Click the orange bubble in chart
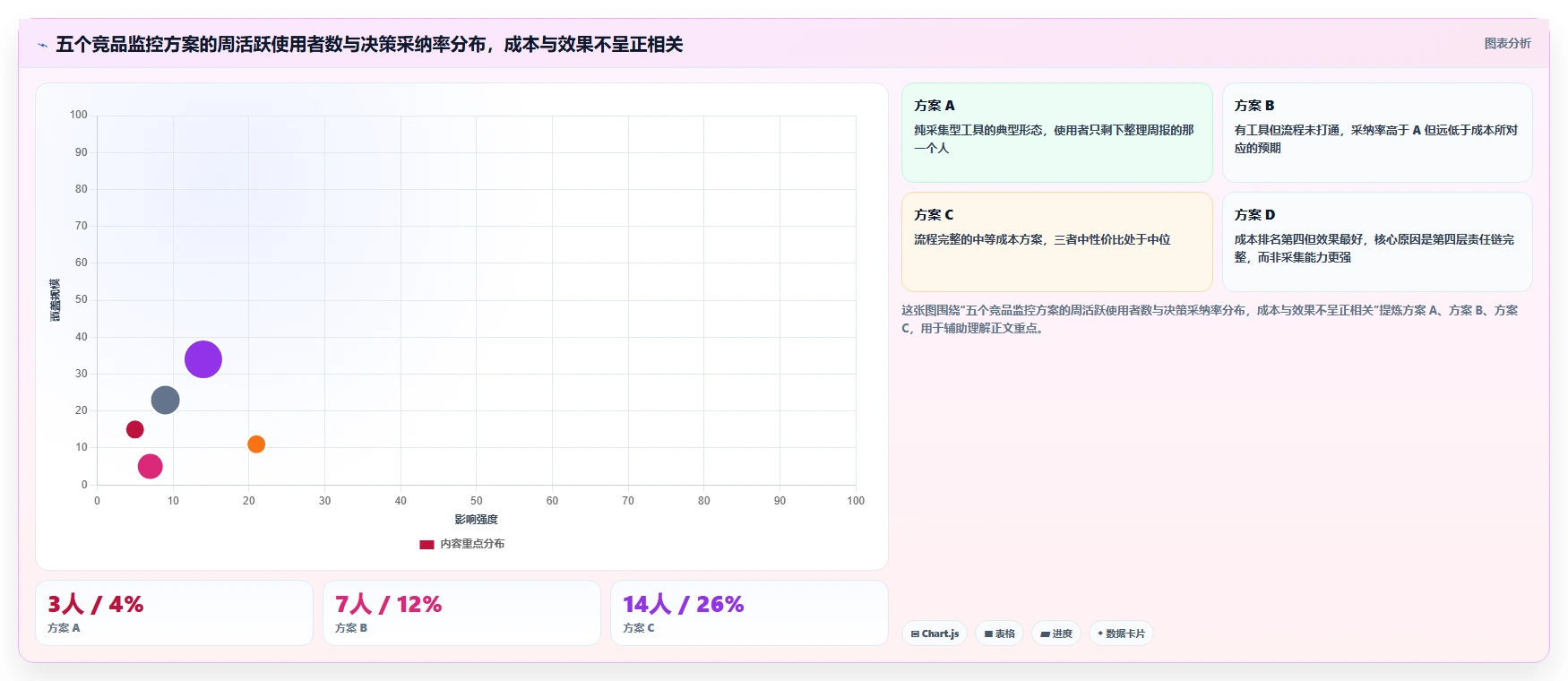1568x681 pixels. [x=256, y=444]
